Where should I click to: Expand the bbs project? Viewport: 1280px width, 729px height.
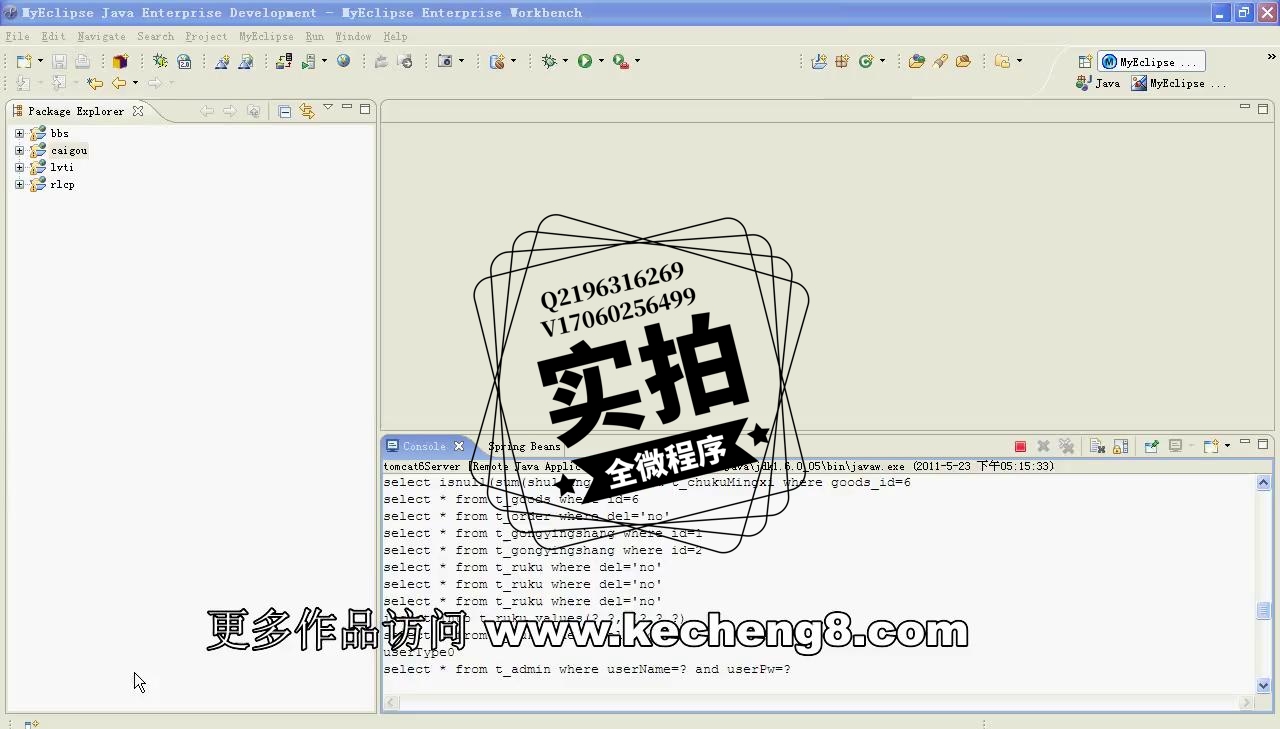coord(19,133)
